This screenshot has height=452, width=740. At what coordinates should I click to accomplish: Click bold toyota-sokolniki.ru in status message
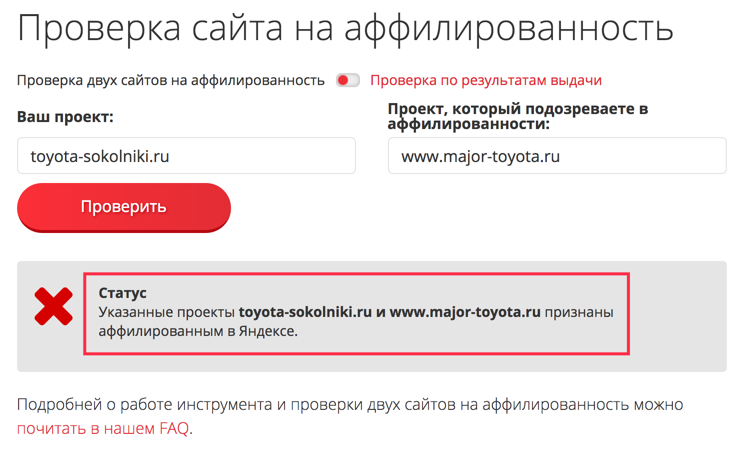click(x=305, y=312)
